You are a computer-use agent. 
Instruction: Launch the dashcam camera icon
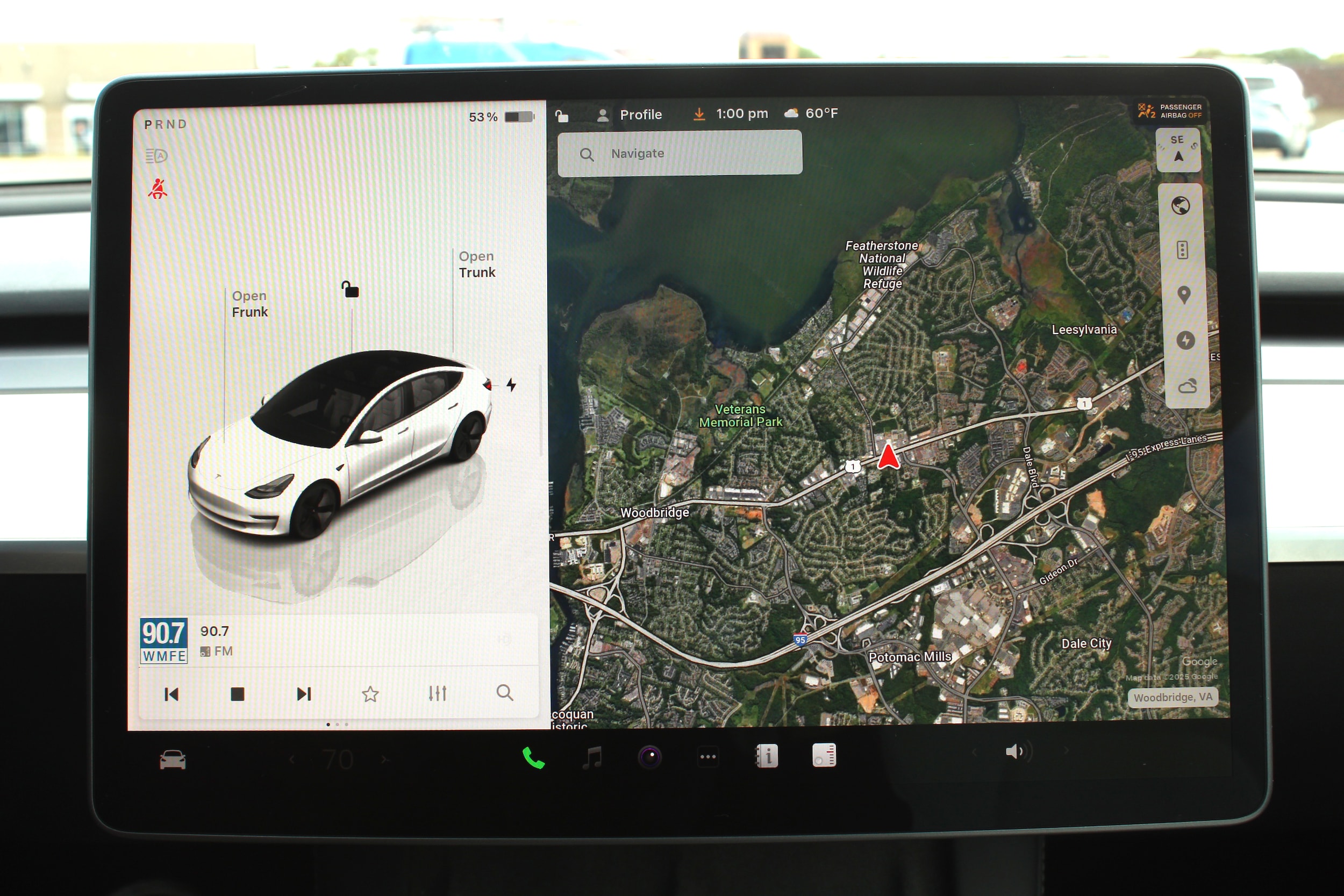pyautogui.click(x=650, y=757)
